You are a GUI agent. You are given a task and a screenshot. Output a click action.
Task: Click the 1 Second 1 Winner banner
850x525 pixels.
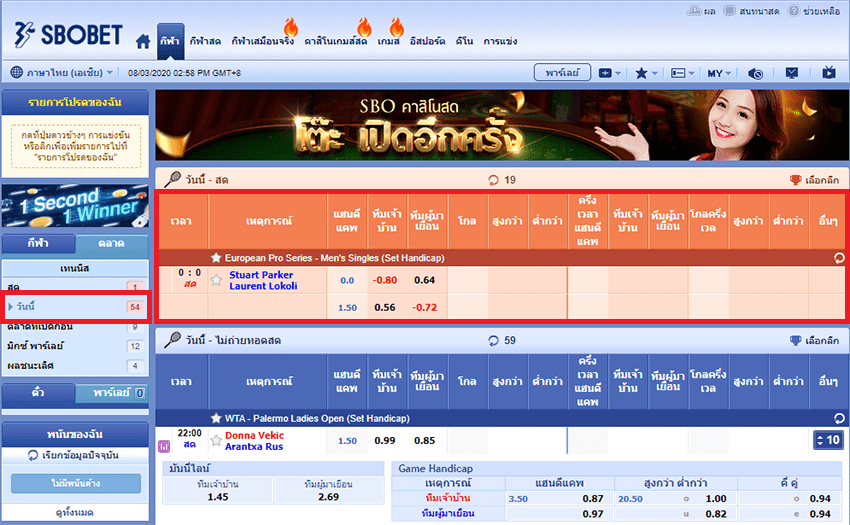click(x=75, y=206)
